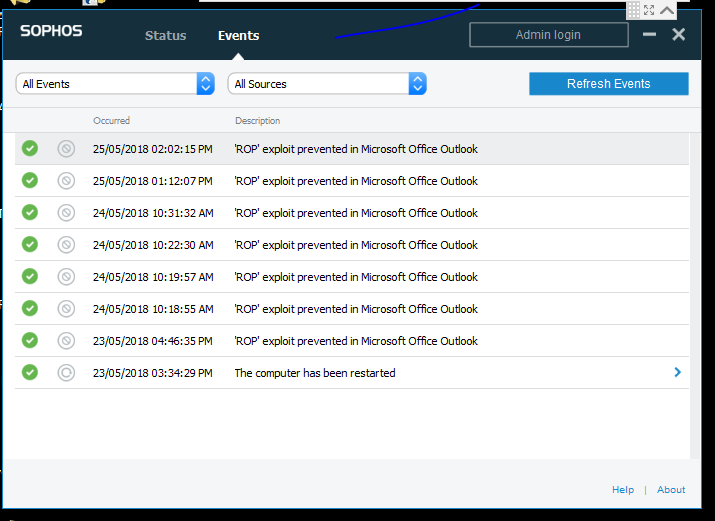Select description of 25/05/2018 01:12:07 PM ROP exploit event

pos(356,181)
